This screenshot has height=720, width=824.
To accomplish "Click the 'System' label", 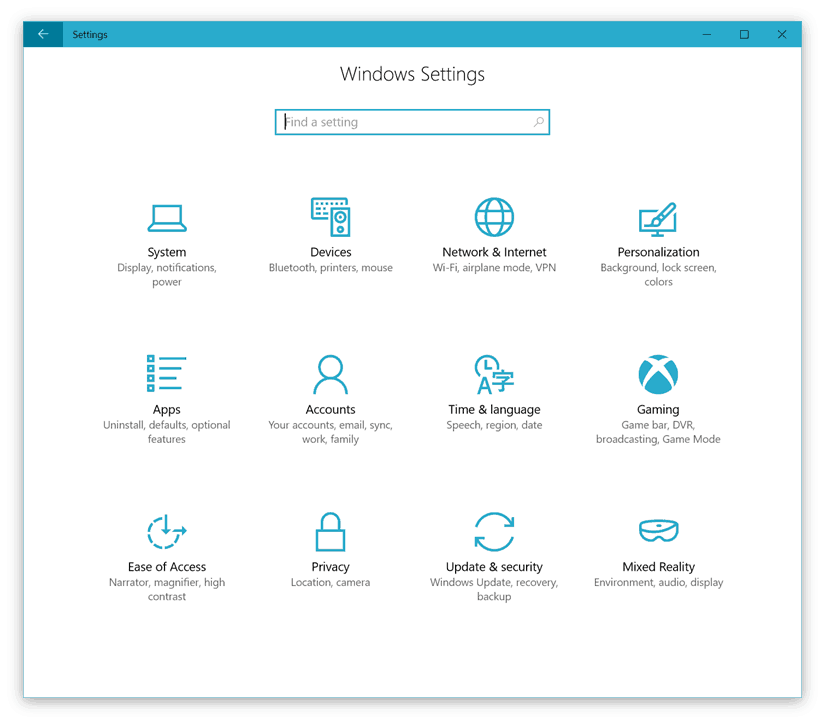I will (167, 252).
